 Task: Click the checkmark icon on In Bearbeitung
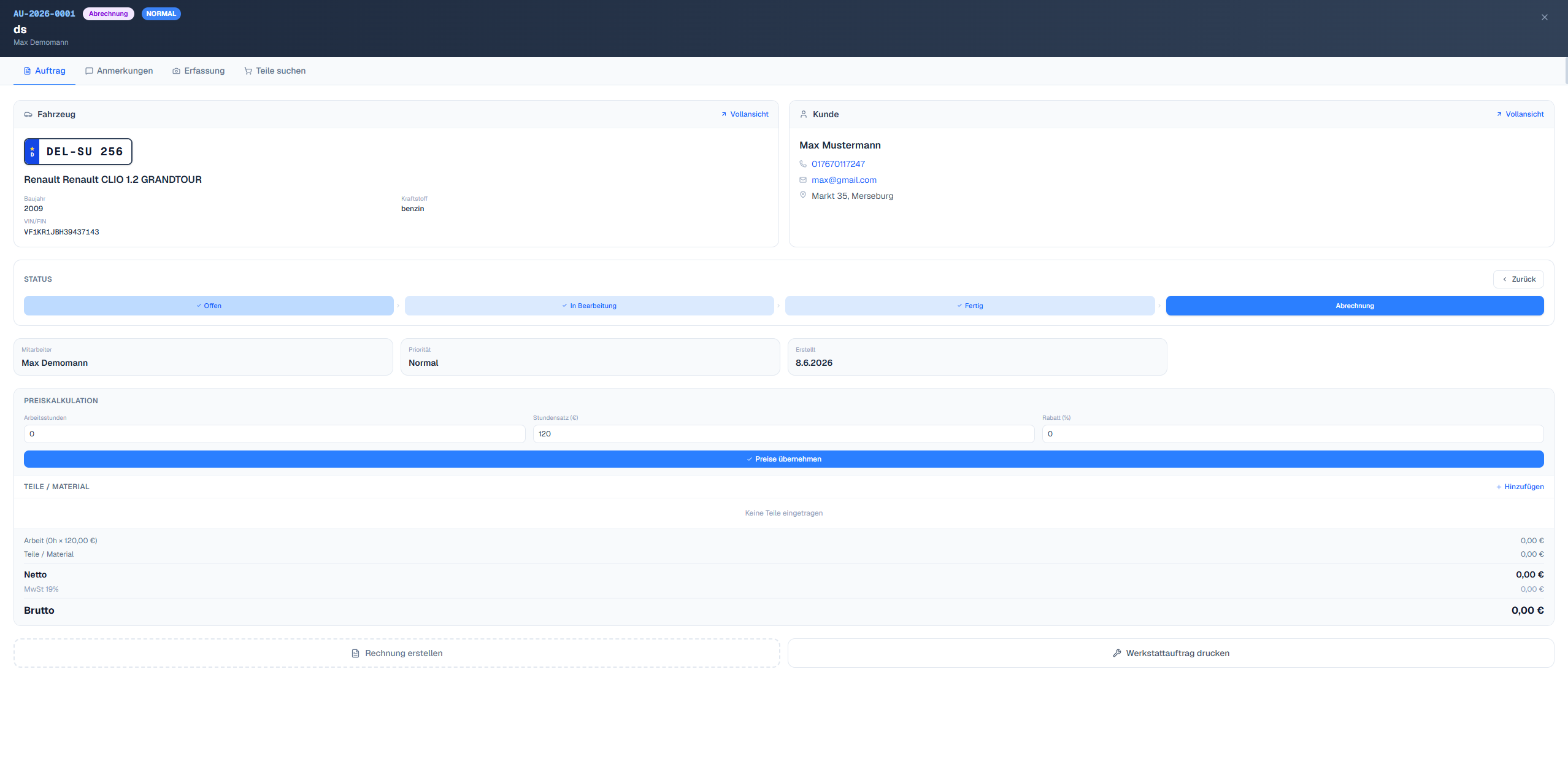pyautogui.click(x=564, y=306)
